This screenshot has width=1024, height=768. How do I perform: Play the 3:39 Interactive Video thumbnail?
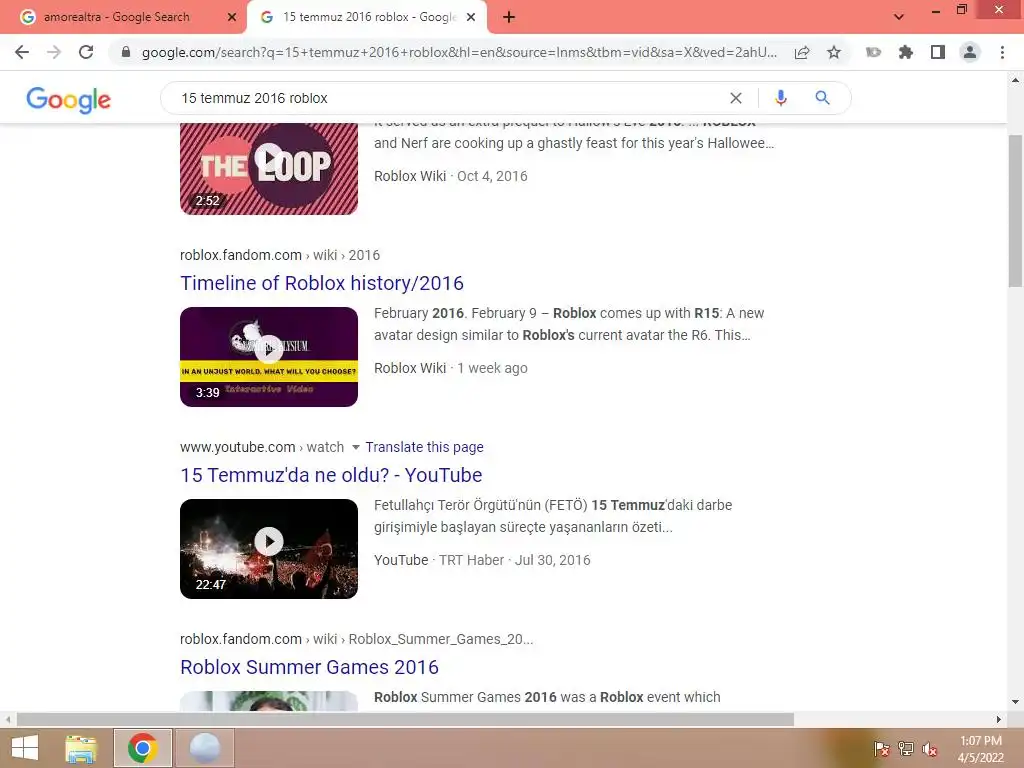[x=269, y=357]
